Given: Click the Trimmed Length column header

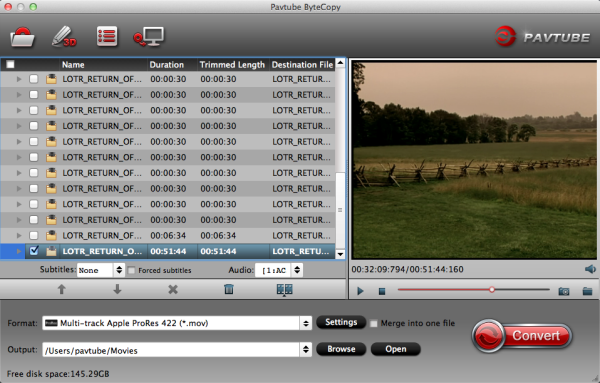Looking at the screenshot, I should [233, 65].
